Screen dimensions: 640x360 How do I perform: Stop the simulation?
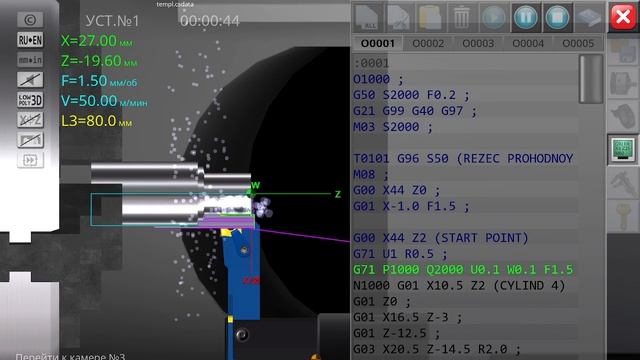557,18
